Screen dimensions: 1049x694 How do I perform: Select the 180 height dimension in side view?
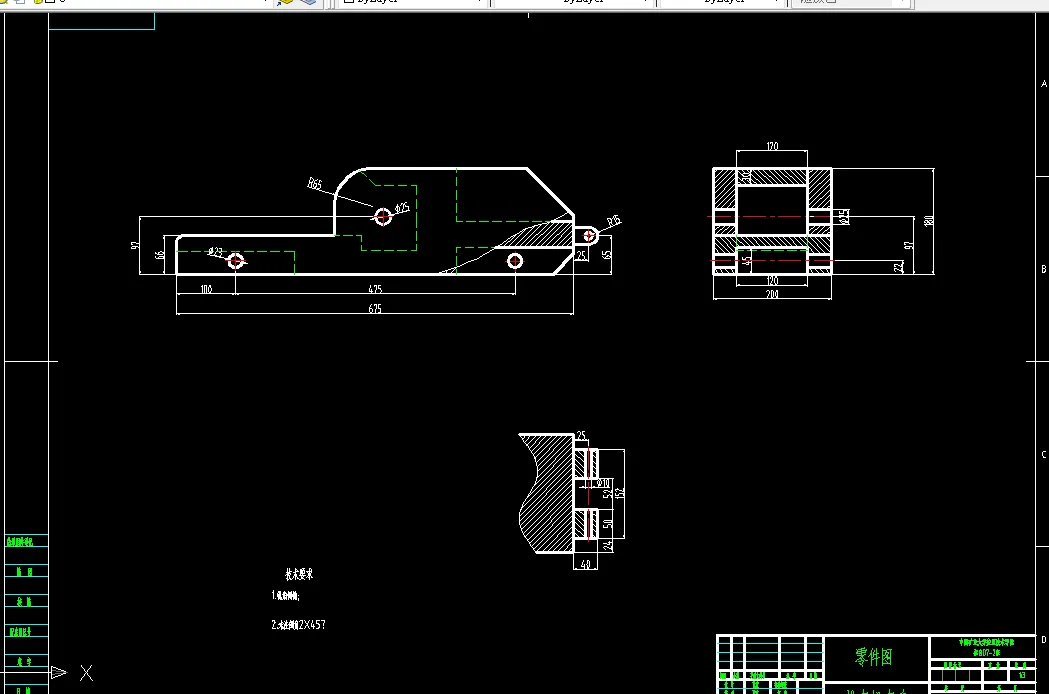[929, 221]
